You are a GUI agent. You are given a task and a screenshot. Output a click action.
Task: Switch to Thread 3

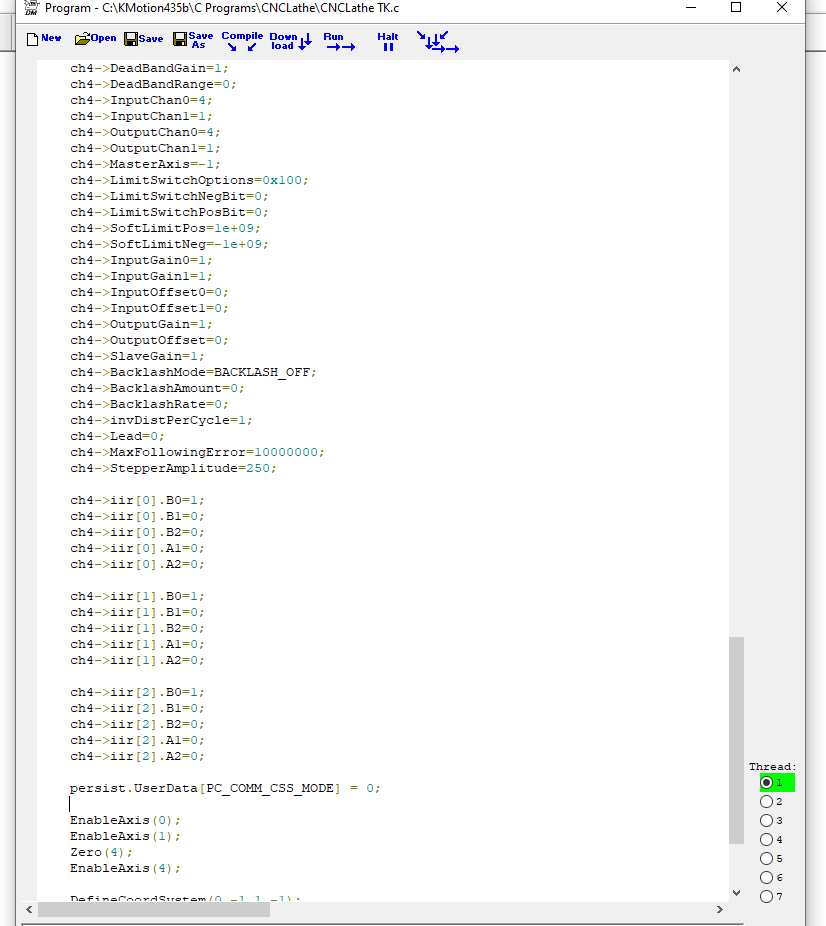coord(767,820)
